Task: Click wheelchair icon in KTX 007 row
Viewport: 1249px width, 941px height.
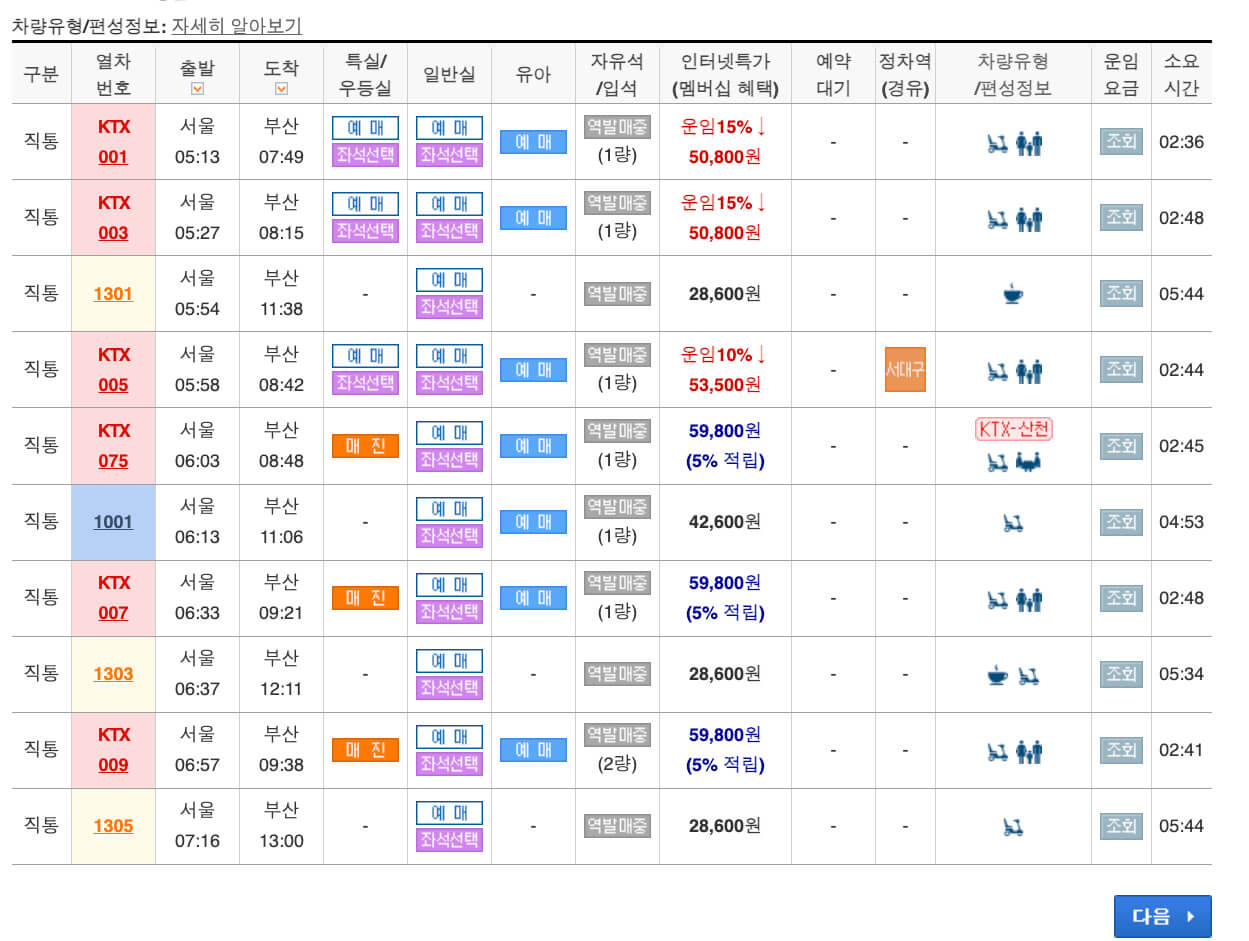Action: [997, 599]
